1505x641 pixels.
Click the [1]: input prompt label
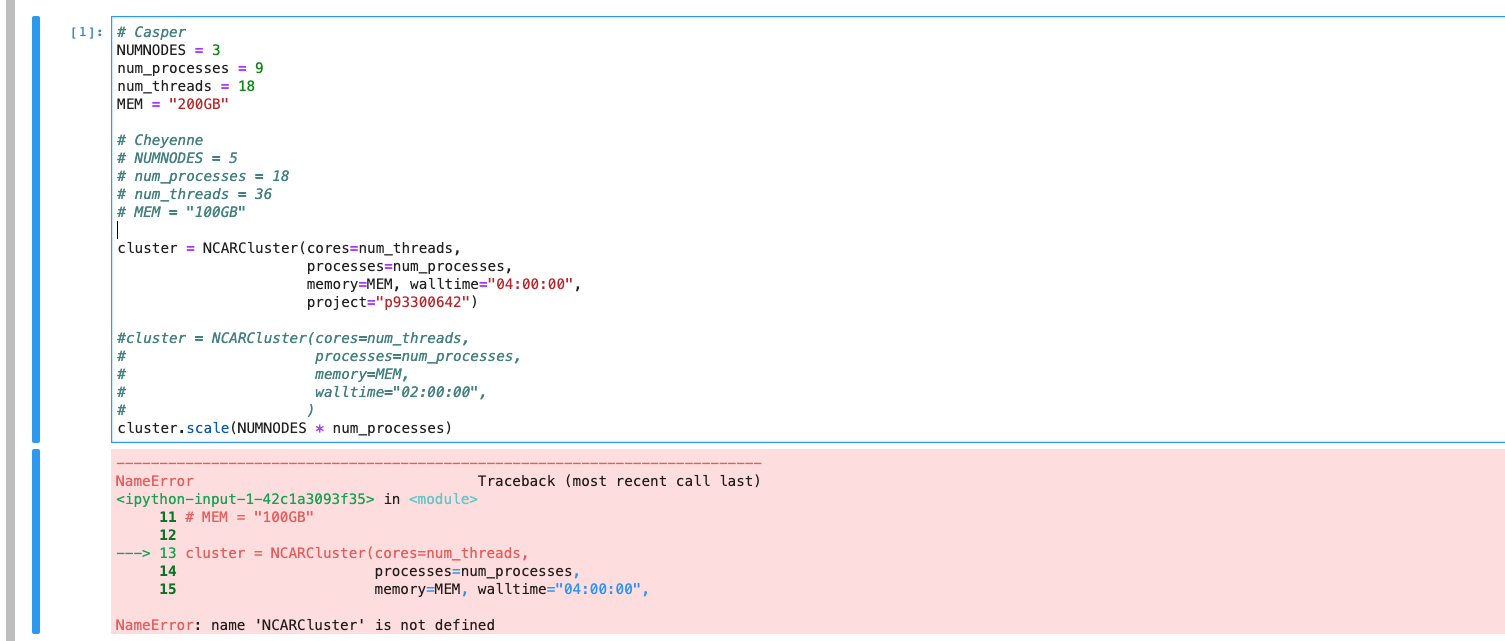click(x=87, y=32)
